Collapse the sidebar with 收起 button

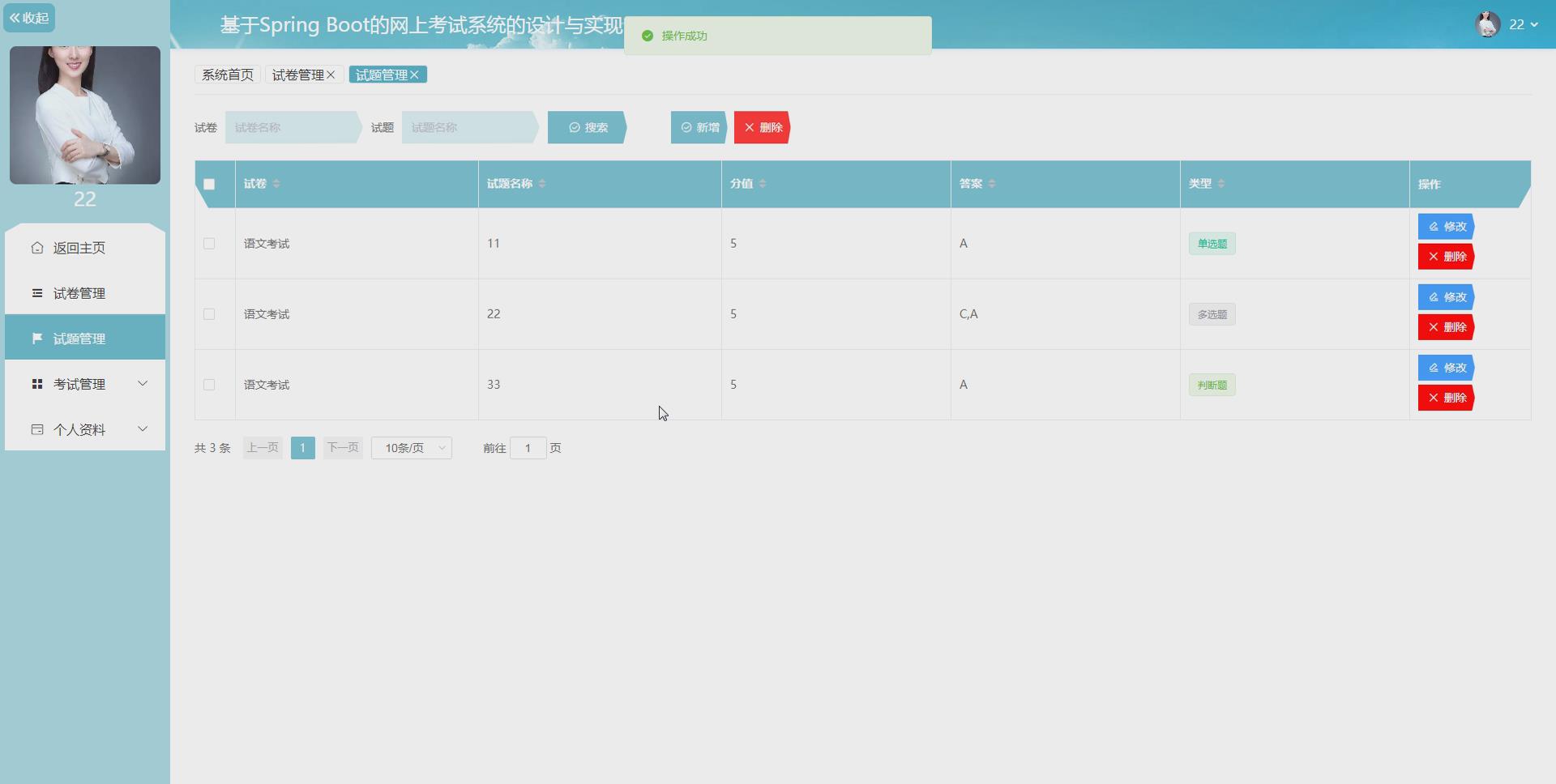[29, 18]
